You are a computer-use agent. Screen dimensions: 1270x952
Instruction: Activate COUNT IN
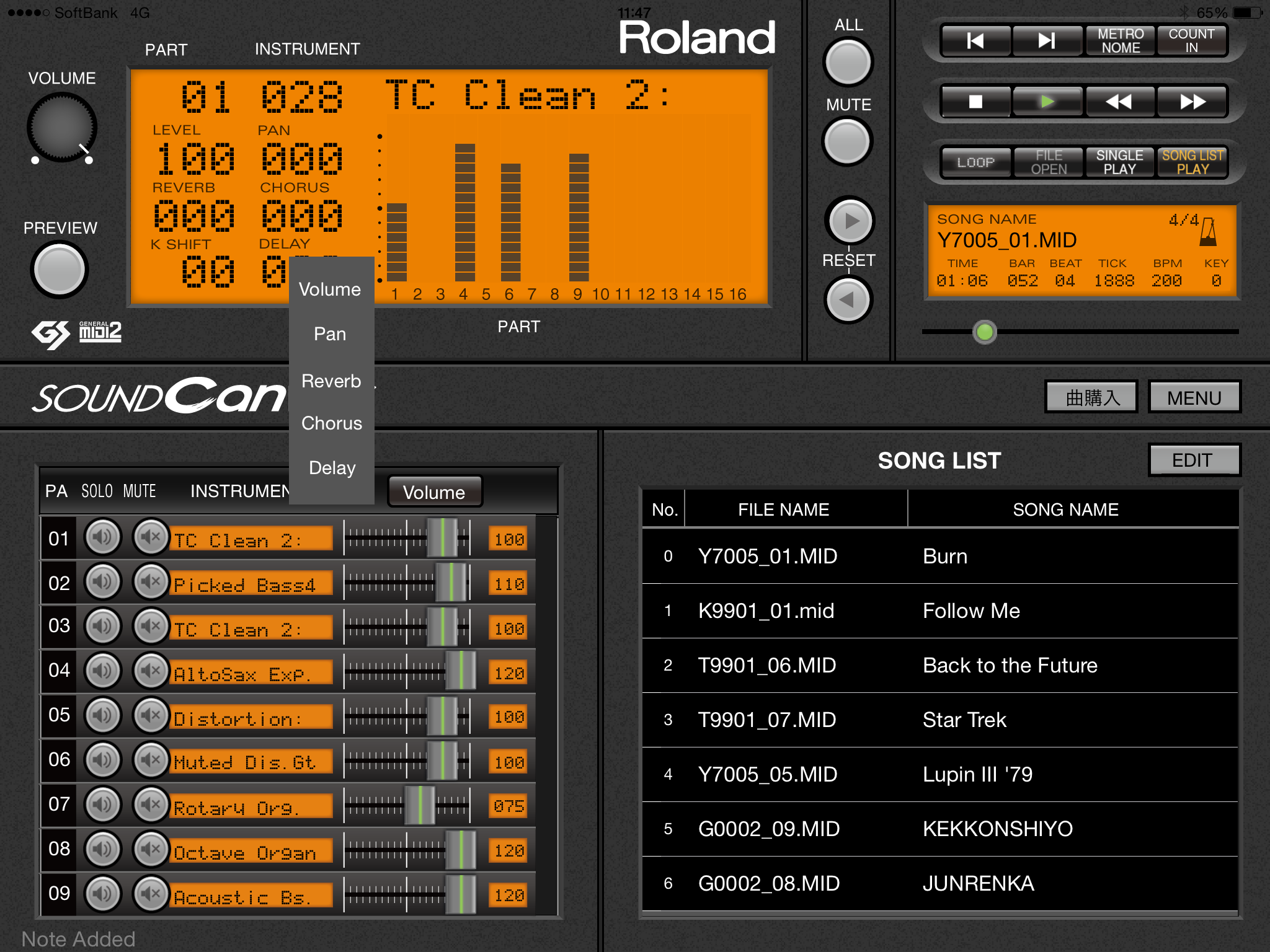tap(1192, 40)
